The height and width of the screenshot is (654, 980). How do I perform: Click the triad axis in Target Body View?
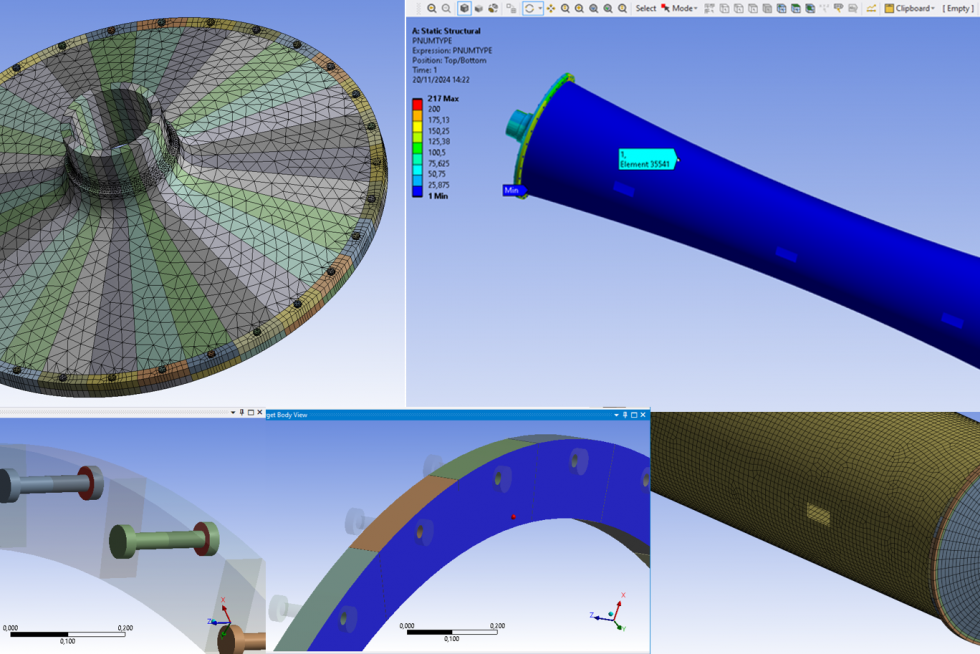pyautogui.click(x=609, y=613)
